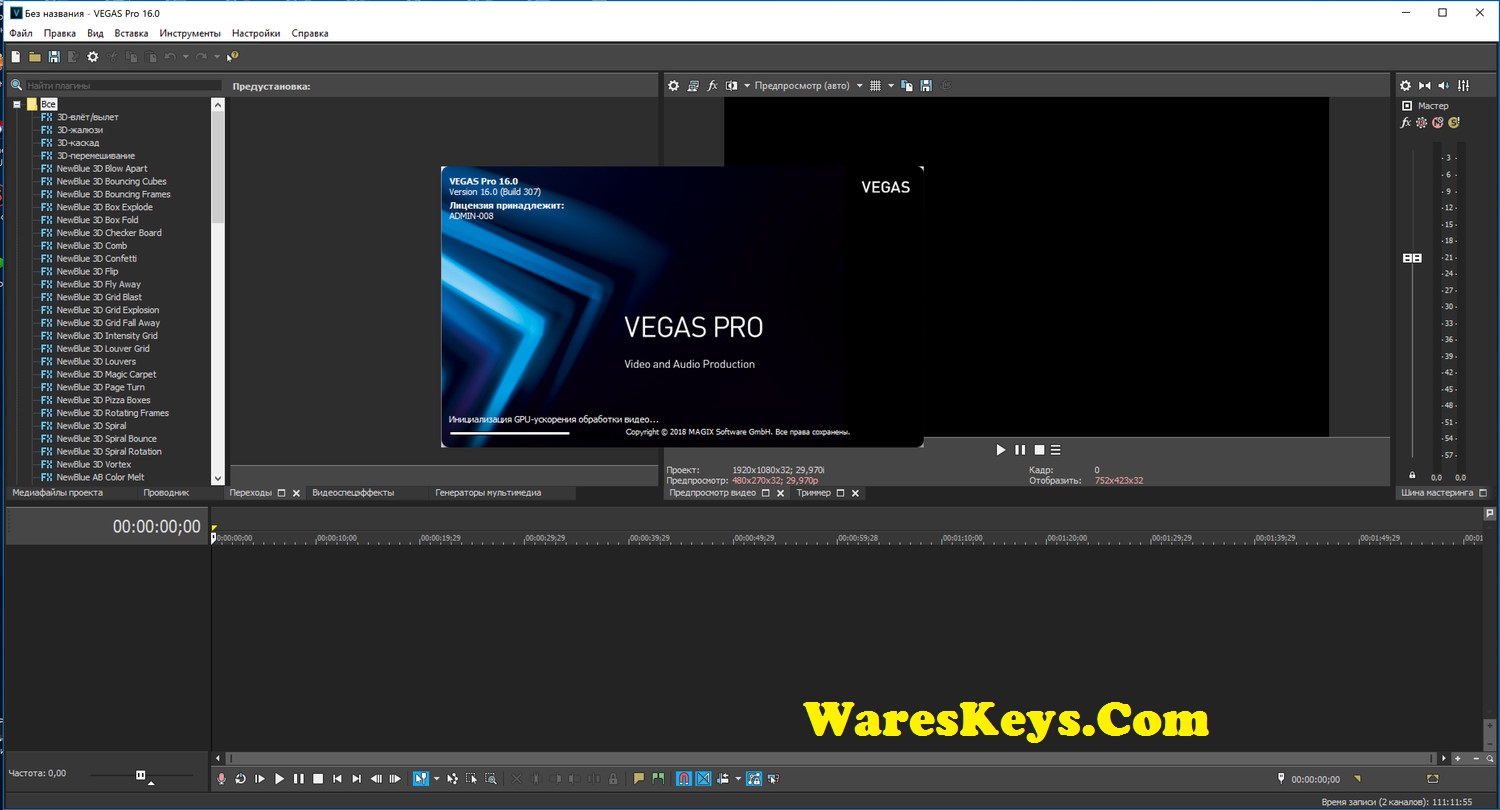The width and height of the screenshot is (1500, 810).
Task: Open the Инструменты menu
Action: click(190, 33)
